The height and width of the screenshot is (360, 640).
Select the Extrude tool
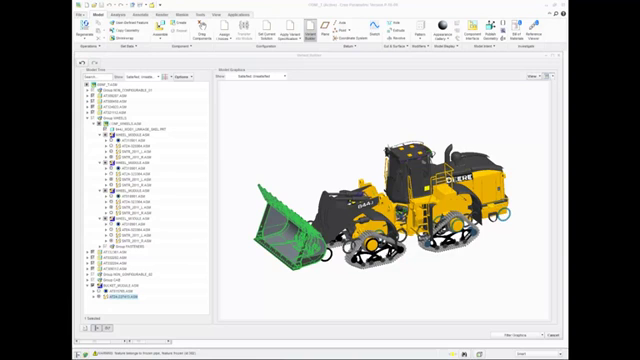[396, 30]
